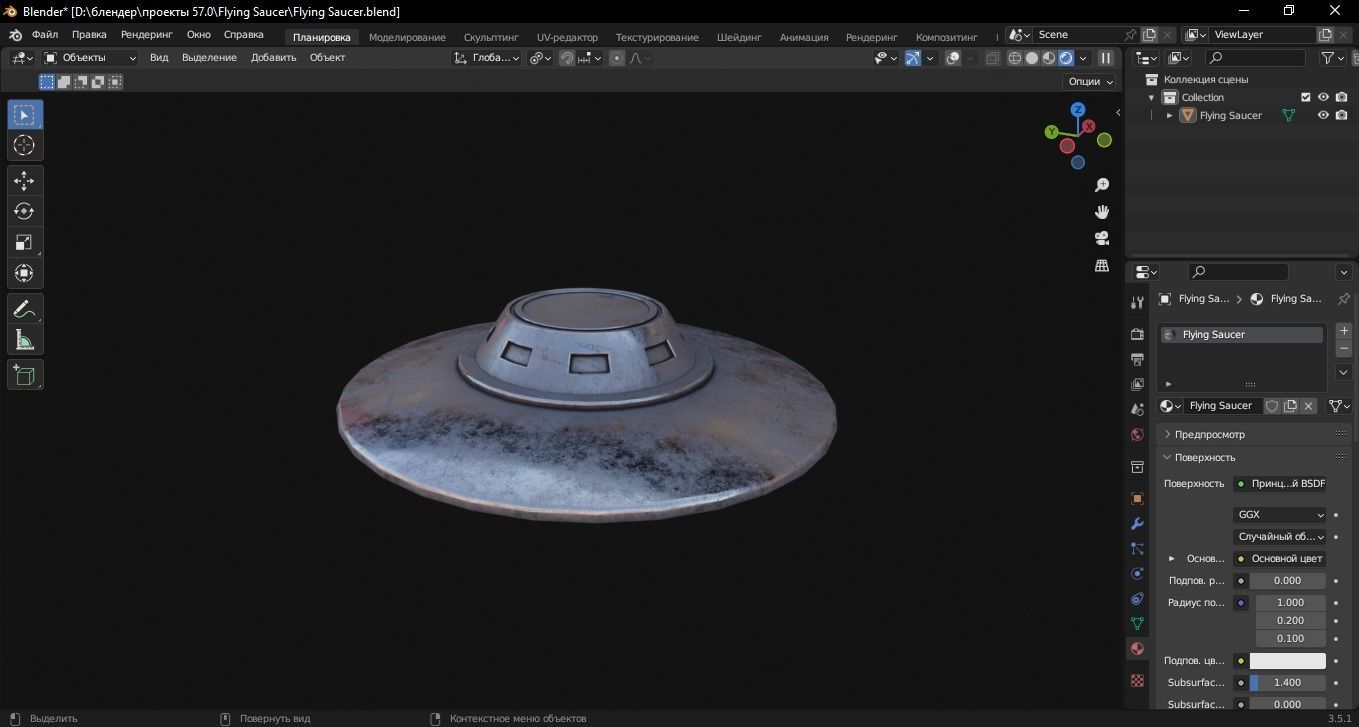The image size is (1359, 727).
Task: Open the Добавить menu in viewport header
Action: [273, 58]
